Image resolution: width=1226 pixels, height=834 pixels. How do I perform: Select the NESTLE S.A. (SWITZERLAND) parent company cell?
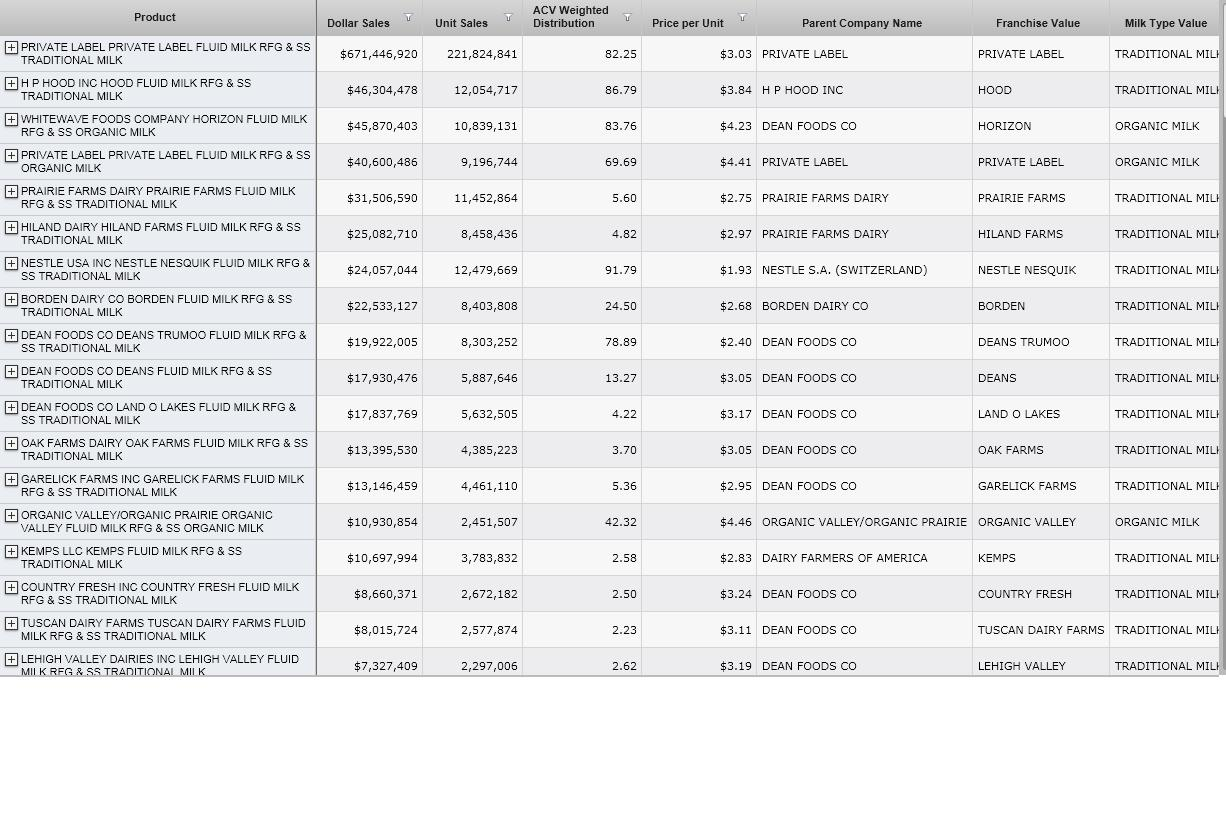point(844,270)
